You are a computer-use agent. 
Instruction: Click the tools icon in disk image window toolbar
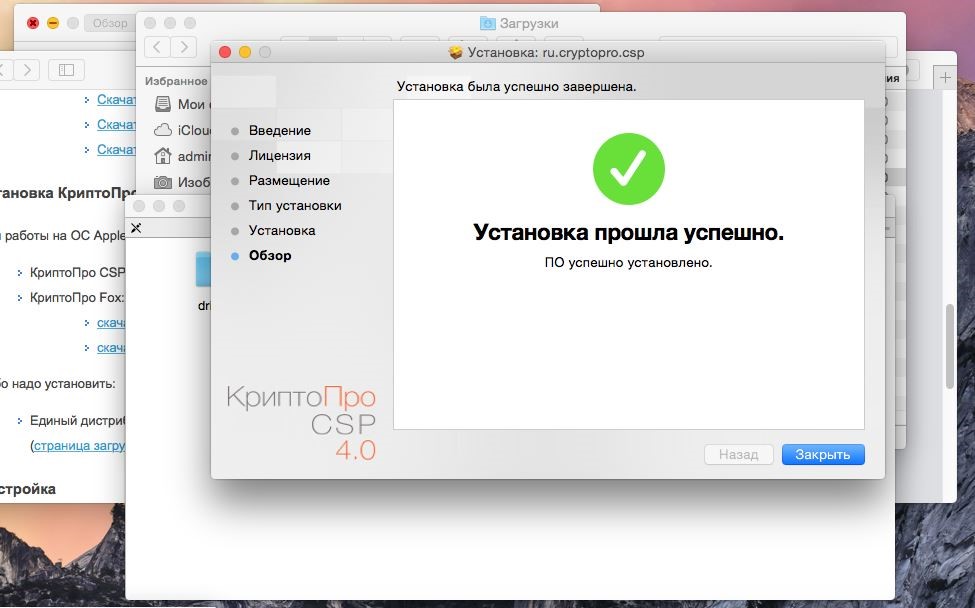coord(136,228)
